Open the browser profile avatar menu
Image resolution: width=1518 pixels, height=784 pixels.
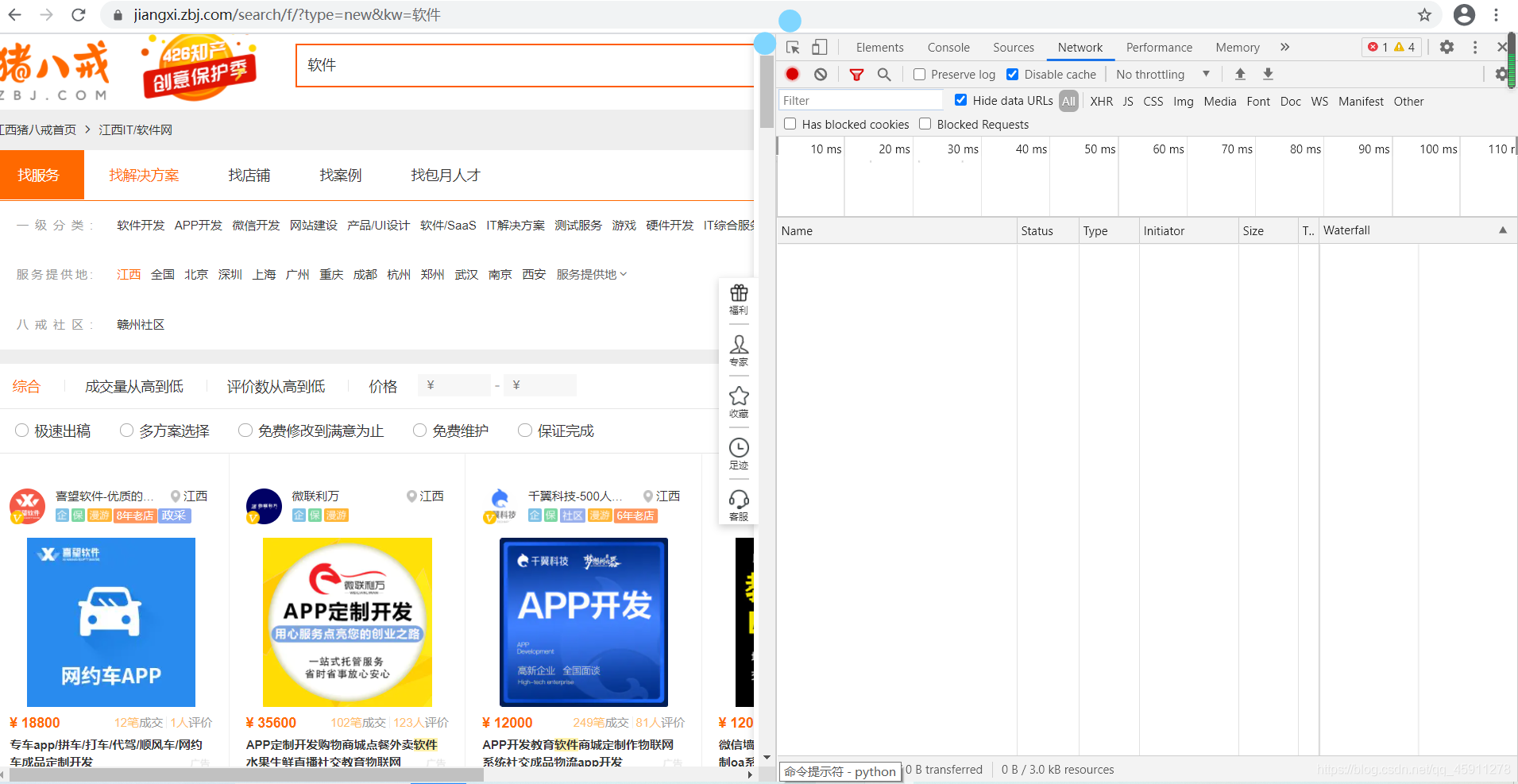point(1464,15)
